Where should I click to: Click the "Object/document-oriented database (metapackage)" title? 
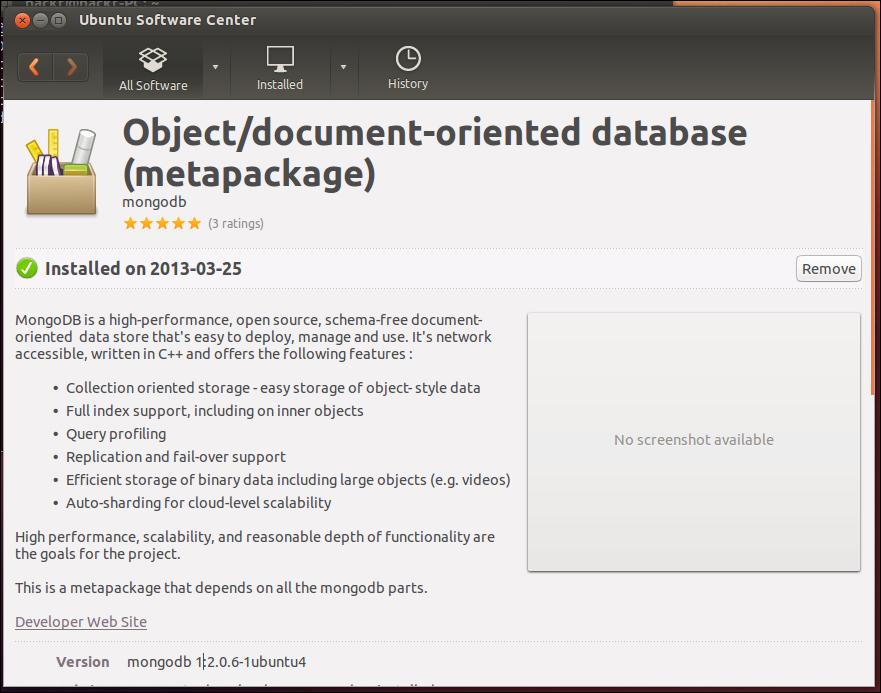coord(434,153)
